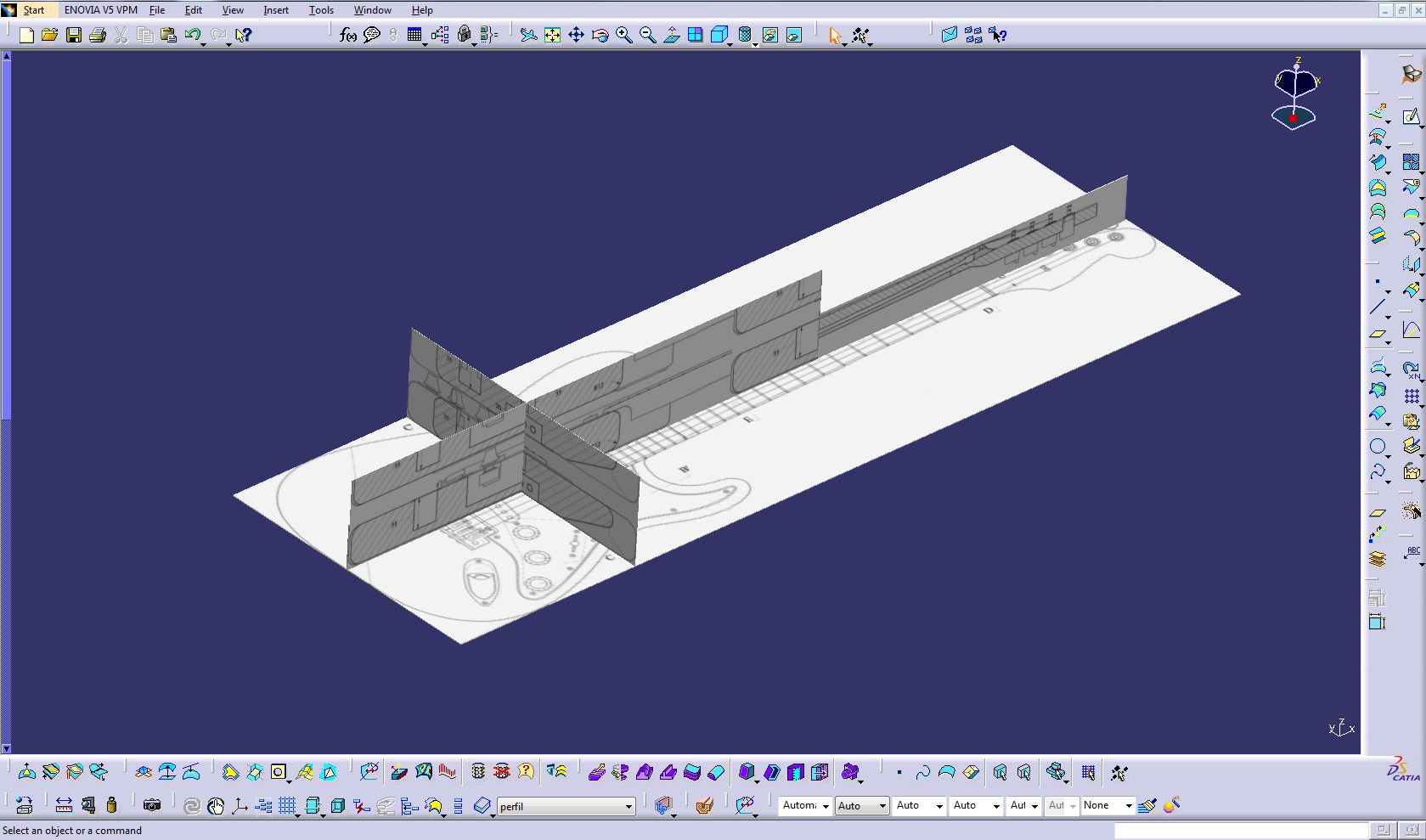Print using the printer icon
The height and width of the screenshot is (840, 1426).
98,35
